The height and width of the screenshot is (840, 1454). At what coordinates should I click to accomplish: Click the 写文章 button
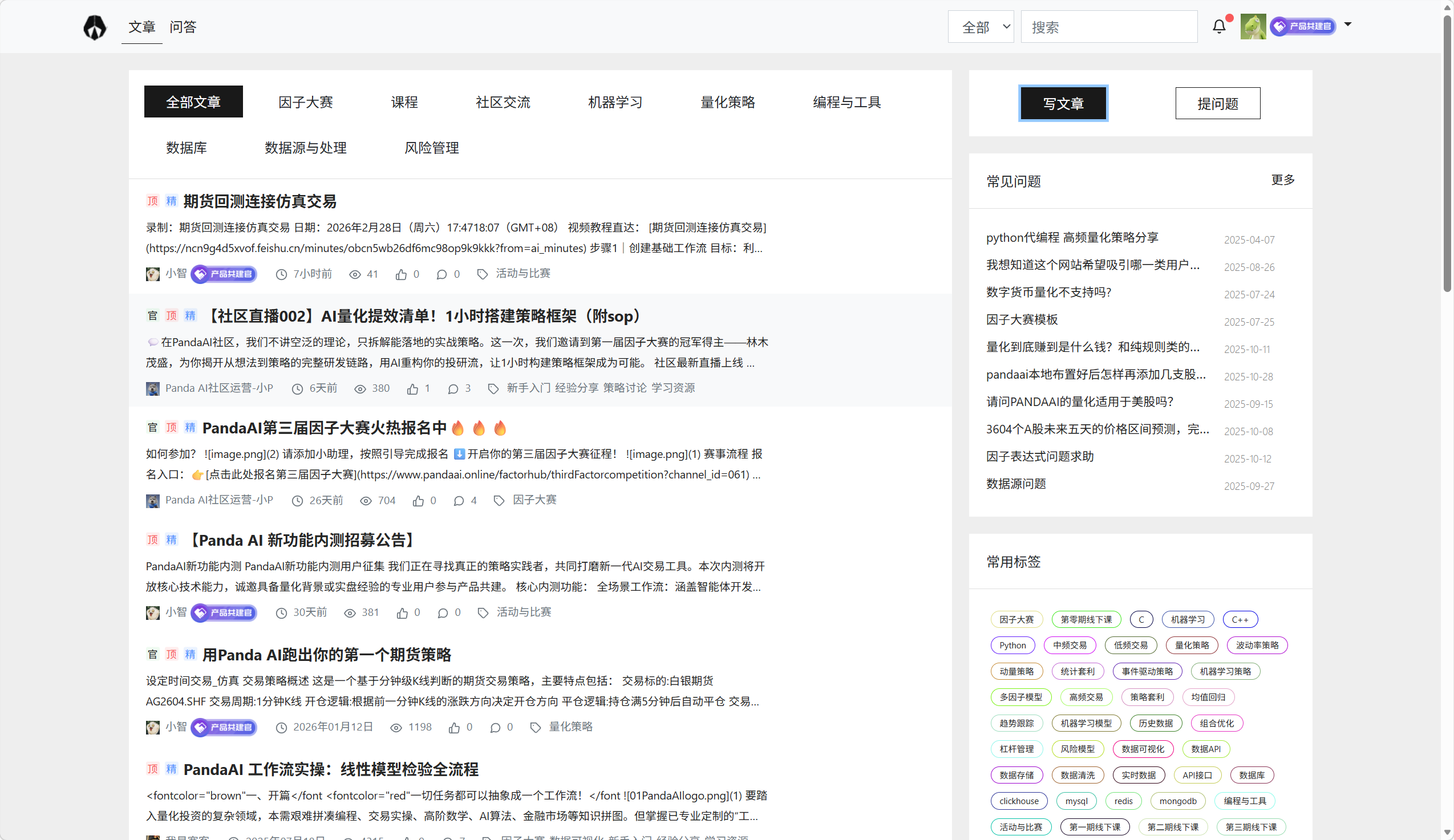[x=1063, y=103]
